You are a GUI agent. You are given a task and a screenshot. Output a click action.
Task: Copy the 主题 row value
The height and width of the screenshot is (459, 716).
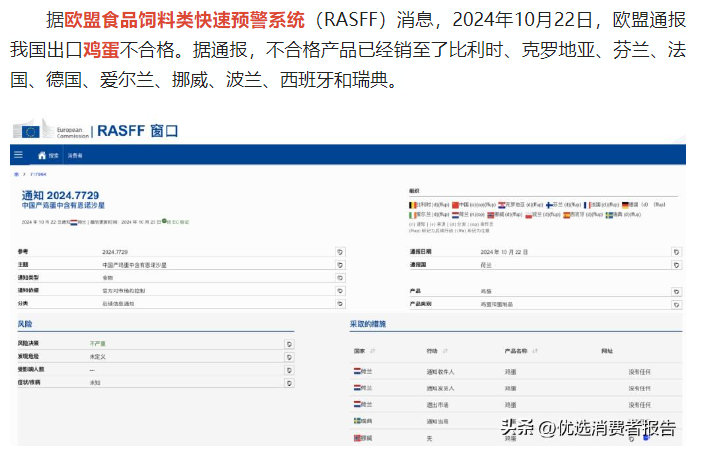point(340,265)
